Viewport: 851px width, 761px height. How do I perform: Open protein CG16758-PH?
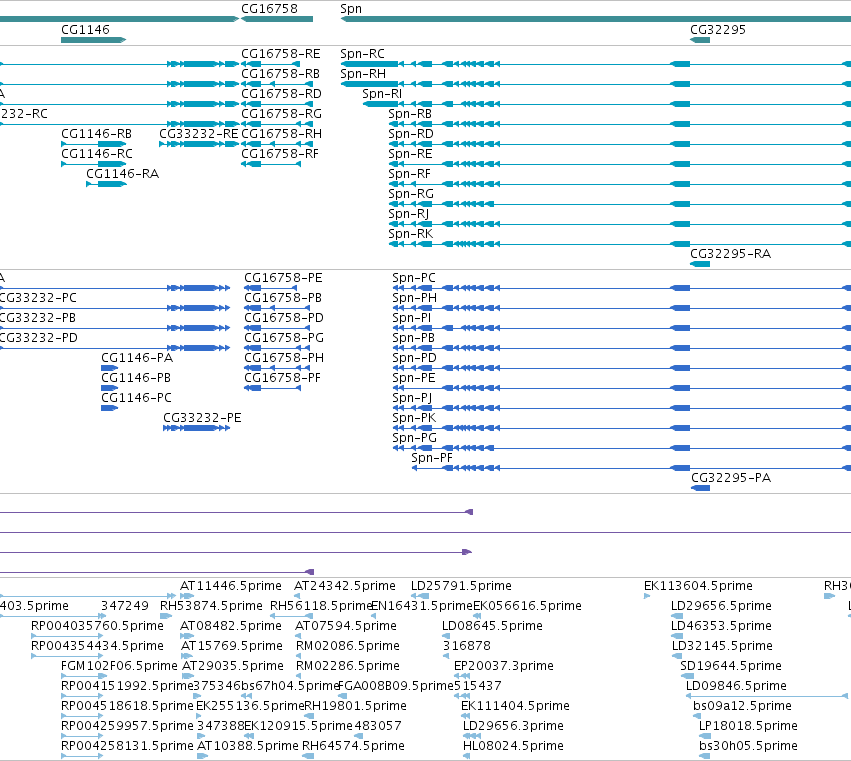click(284, 358)
